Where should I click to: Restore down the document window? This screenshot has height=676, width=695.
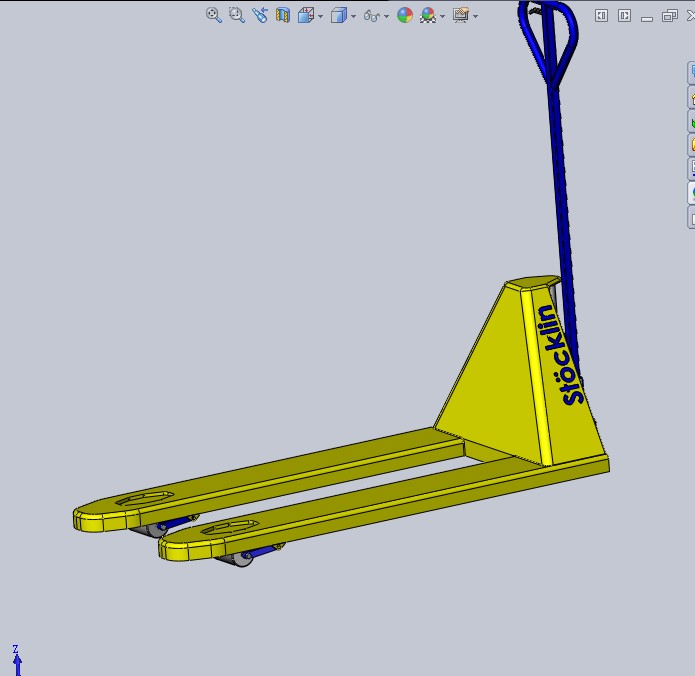[669, 16]
